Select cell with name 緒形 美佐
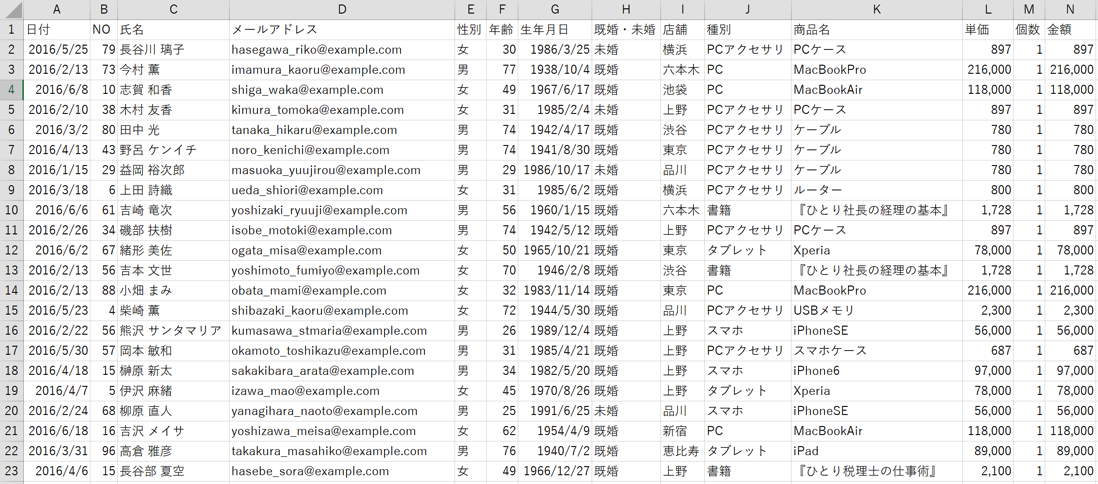 tap(174, 250)
